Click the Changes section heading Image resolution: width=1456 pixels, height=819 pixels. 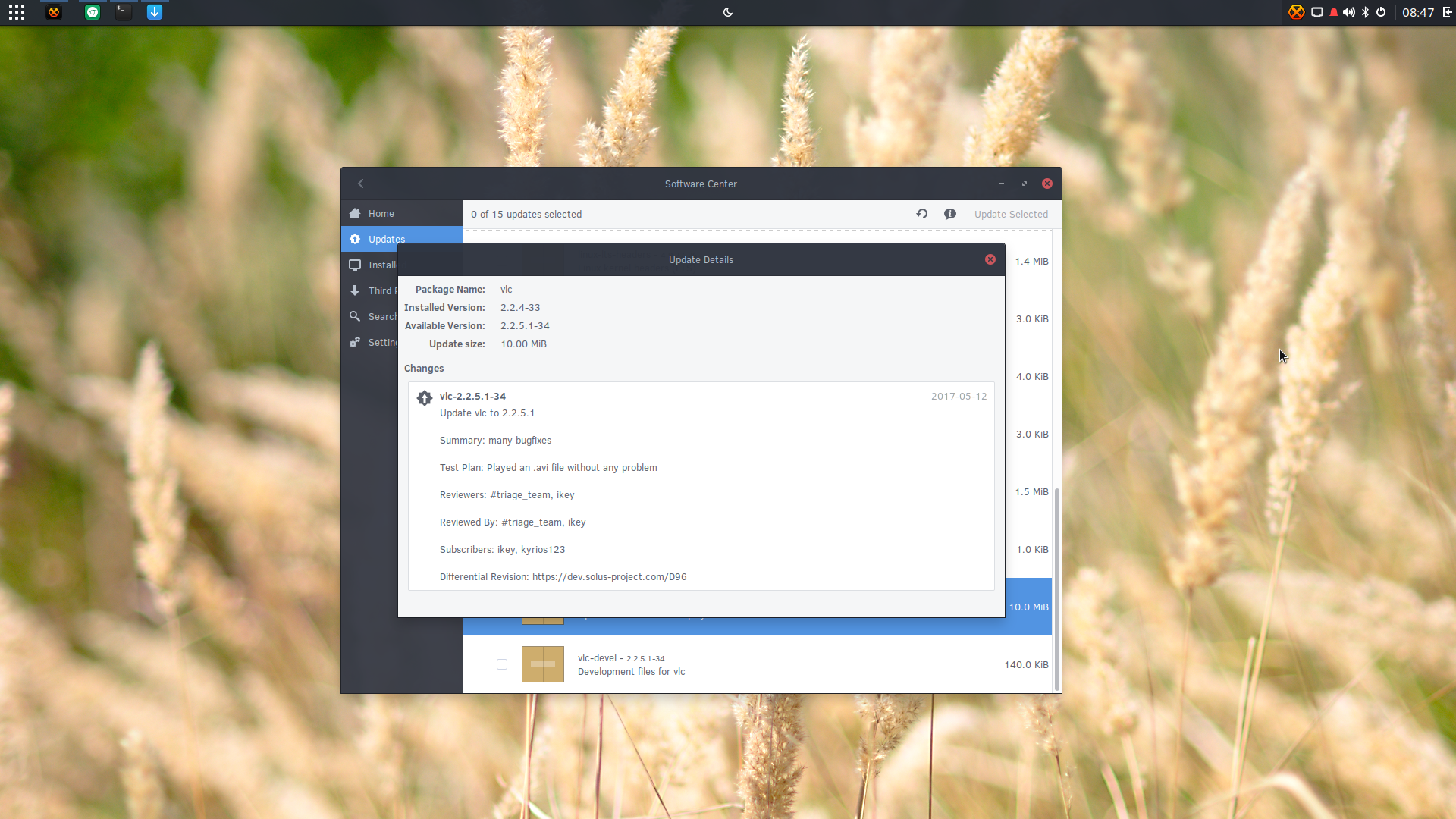(424, 368)
